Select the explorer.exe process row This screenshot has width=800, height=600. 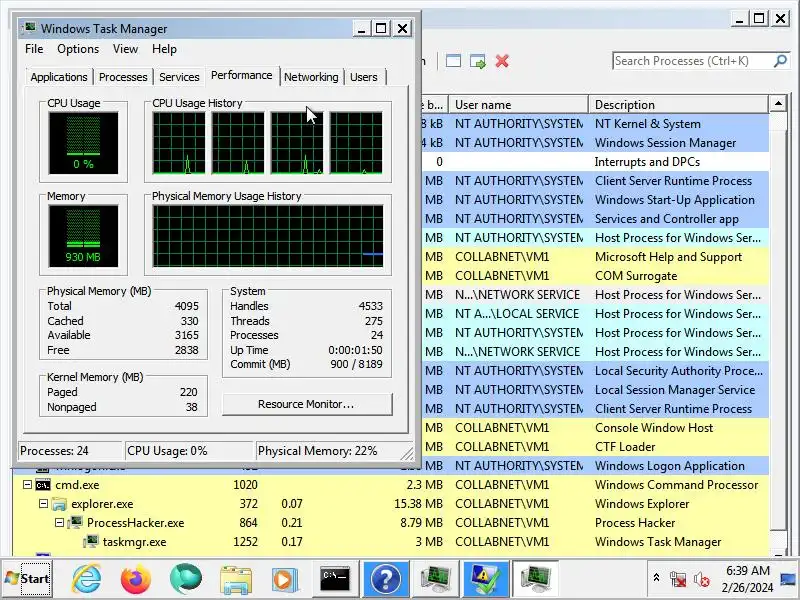[391, 504]
